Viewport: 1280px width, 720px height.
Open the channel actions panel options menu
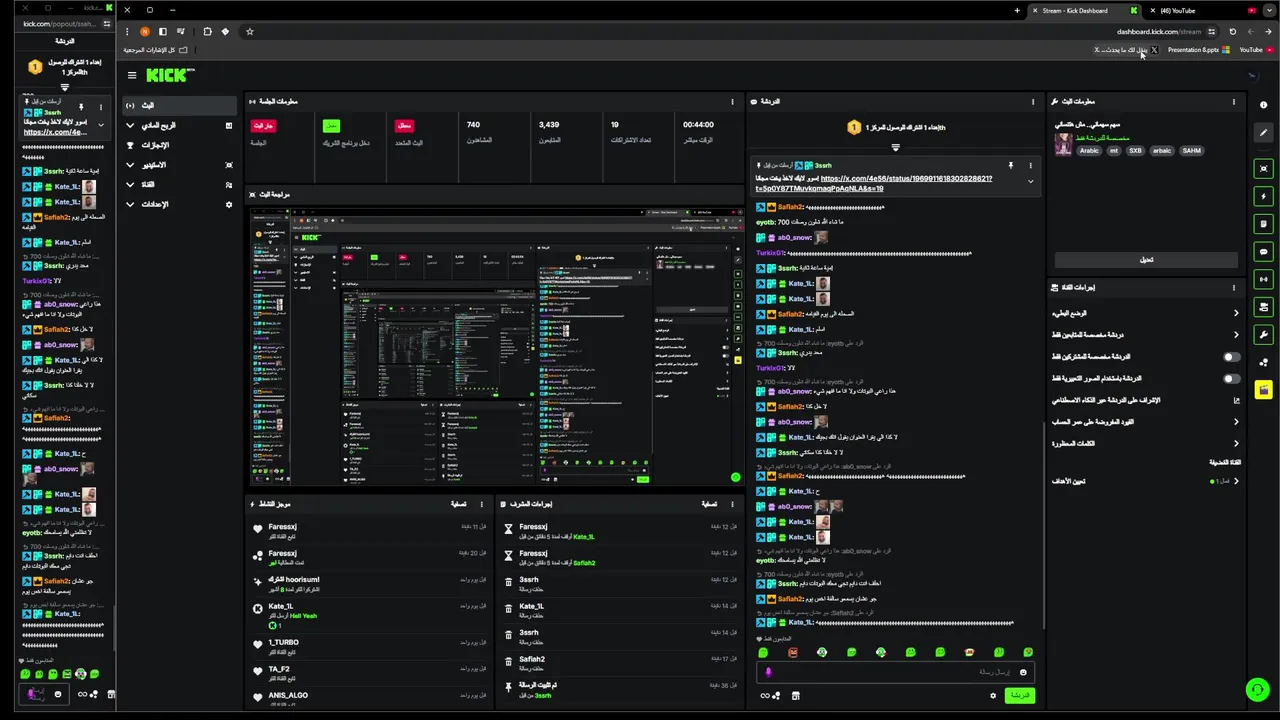click(1234, 287)
